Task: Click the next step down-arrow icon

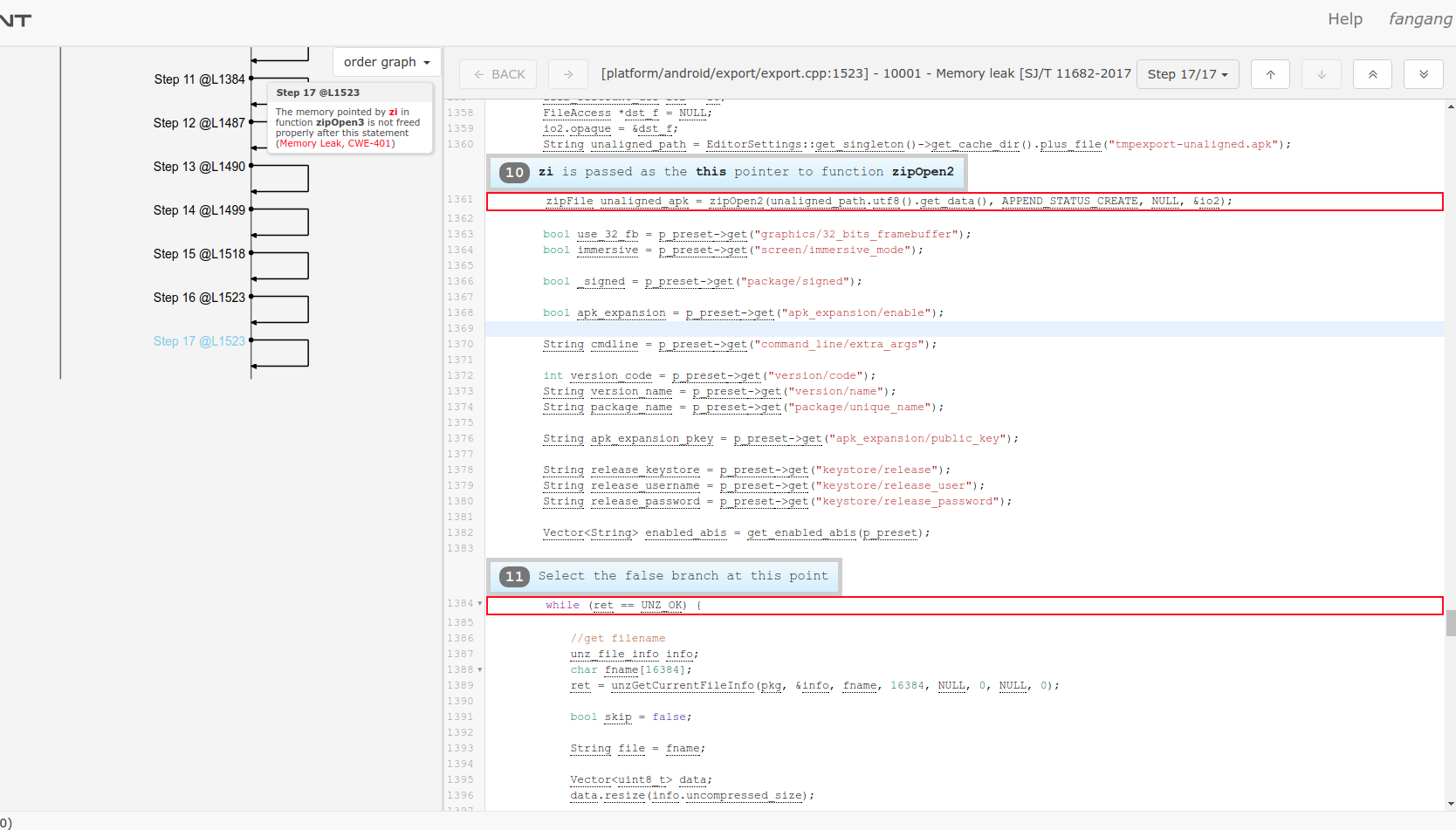Action: pos(1321,74)
